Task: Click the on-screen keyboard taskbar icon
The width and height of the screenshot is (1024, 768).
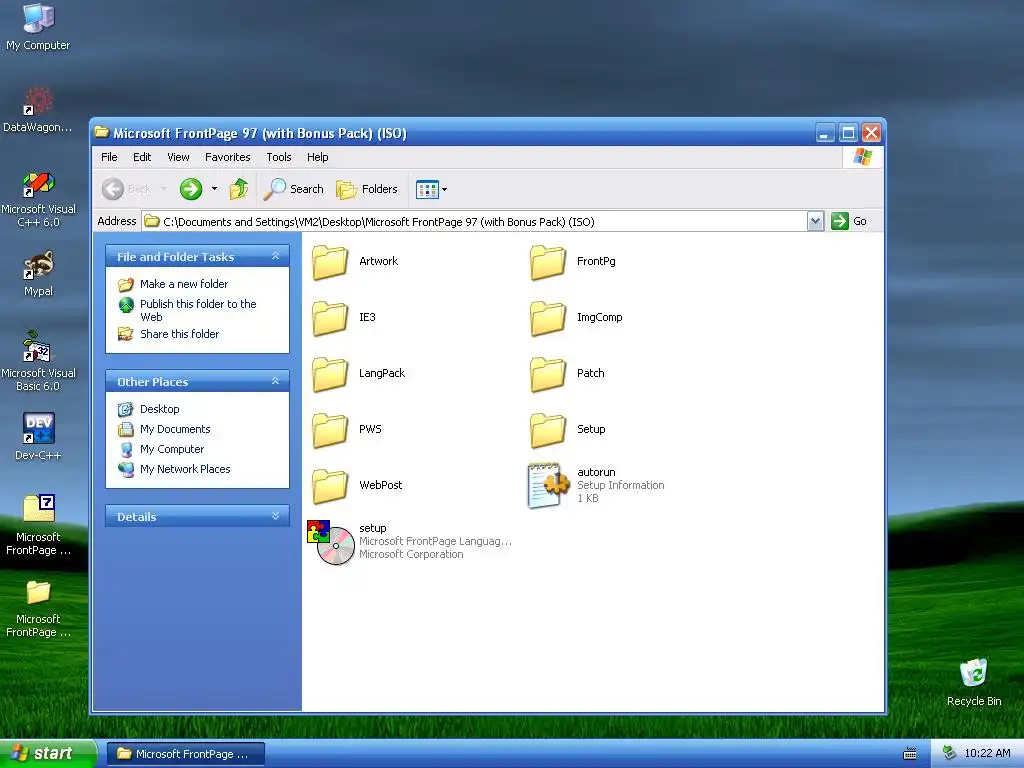Action: tap(910, 754)
